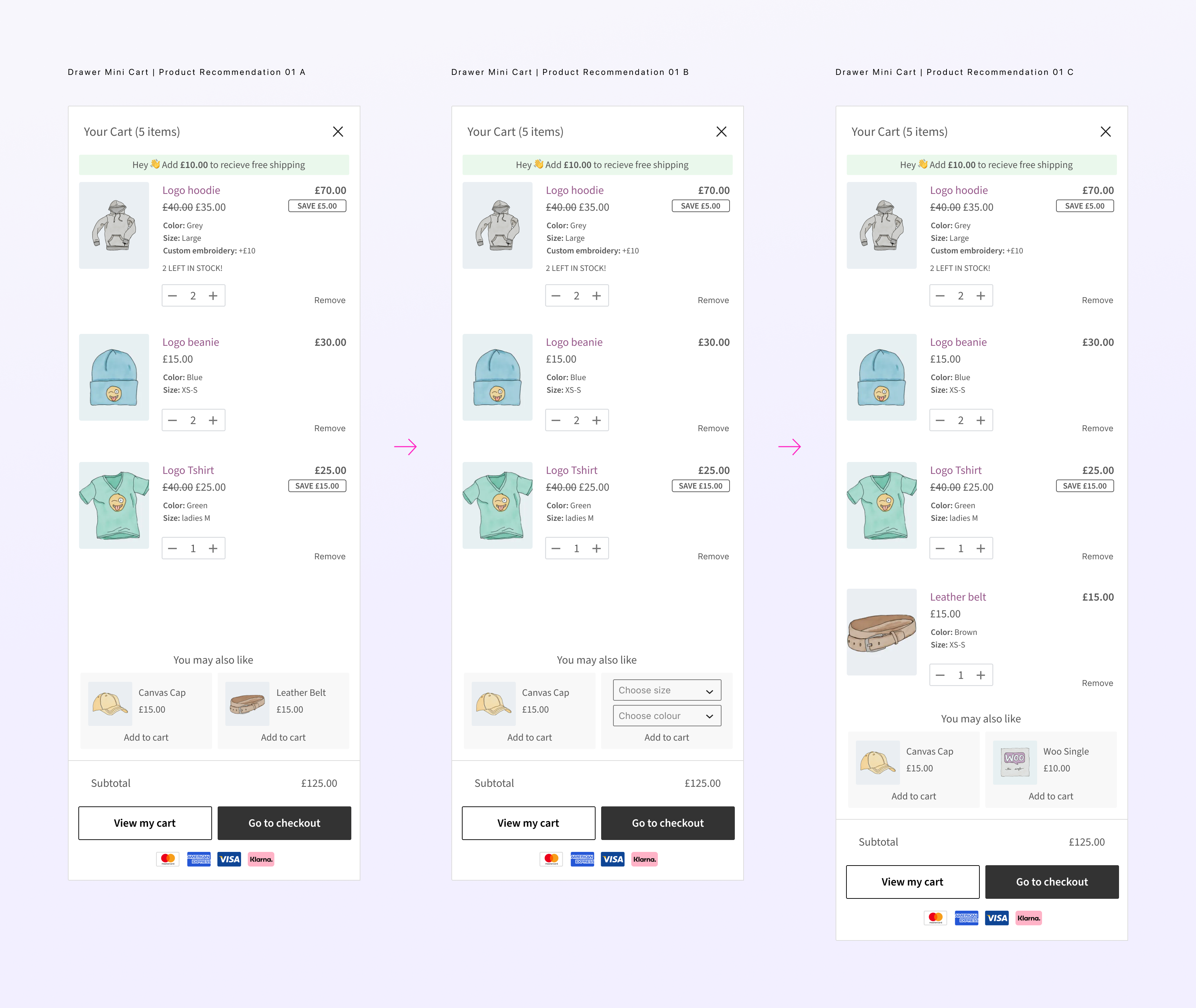The height and width of the screenshot is (1008, 1196).
Task: Click the plus icon to increase Logo hoodie quantity
Action: pyautogui.click(x=213, y=295)
